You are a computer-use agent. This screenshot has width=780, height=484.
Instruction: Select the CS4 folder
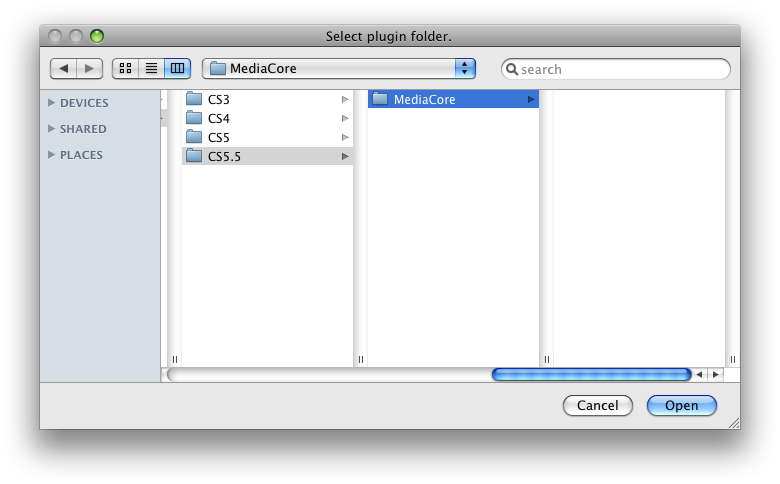coord(218,119)
